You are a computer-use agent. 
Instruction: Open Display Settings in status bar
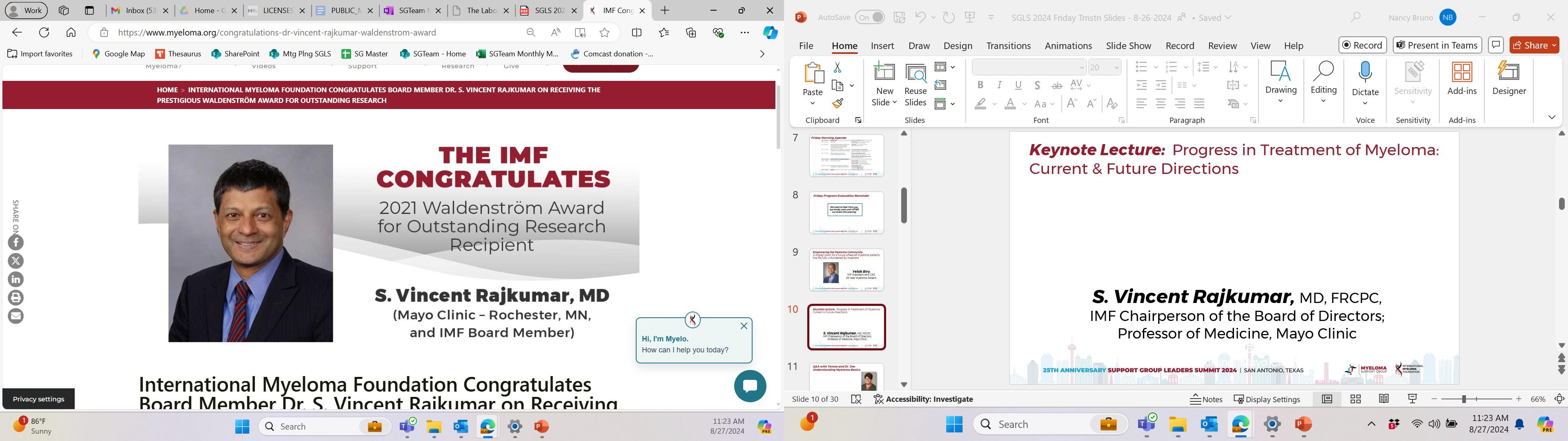1267,400
